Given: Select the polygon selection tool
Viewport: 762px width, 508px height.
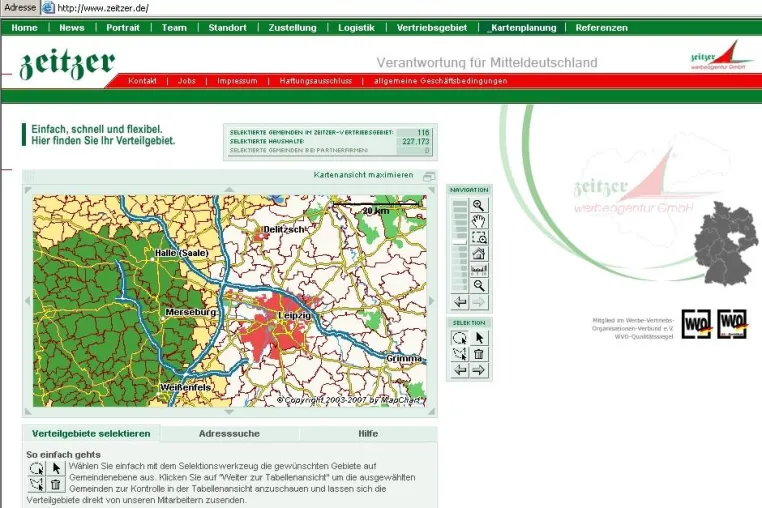Looking at the screenshot, I should tap(460, 354).
